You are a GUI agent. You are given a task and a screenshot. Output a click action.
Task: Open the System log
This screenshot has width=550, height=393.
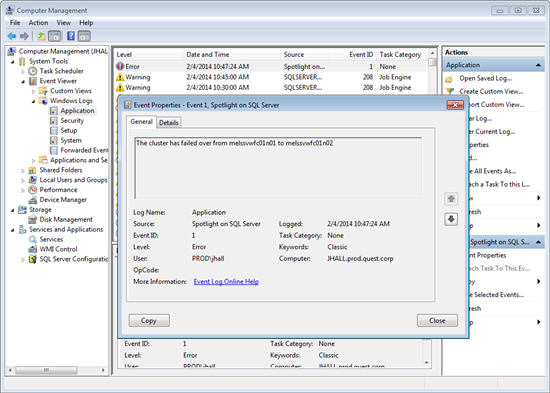point(71,140)
